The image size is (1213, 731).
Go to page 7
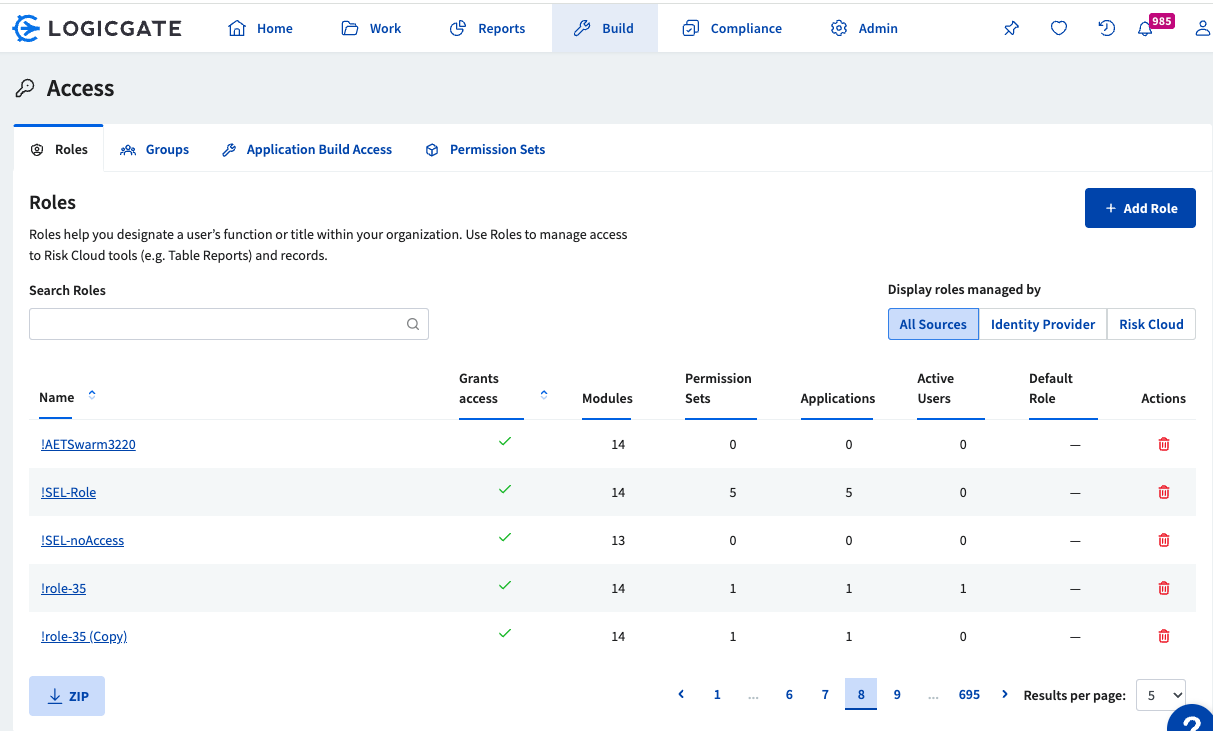coord(825,694)
